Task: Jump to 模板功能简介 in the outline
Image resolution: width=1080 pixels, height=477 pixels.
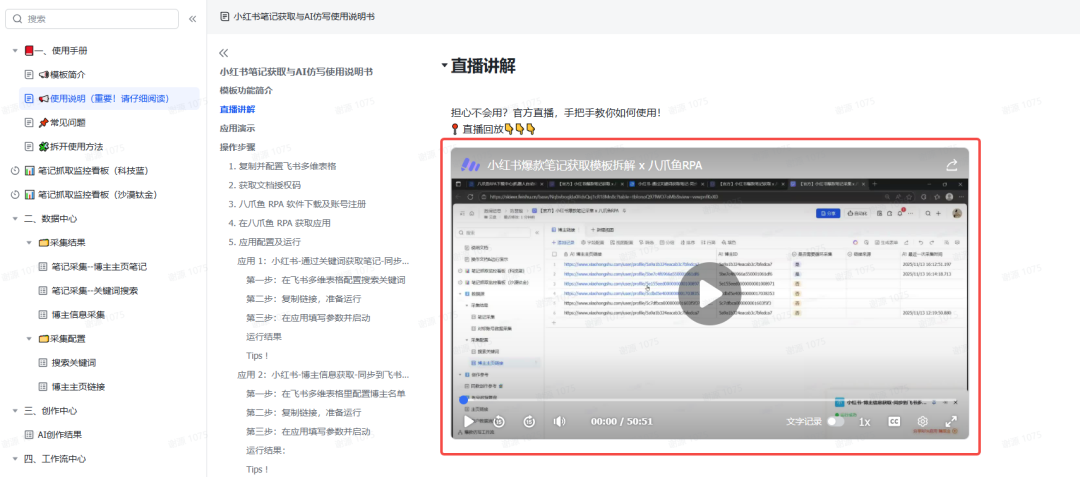Action: click(247, 90)
